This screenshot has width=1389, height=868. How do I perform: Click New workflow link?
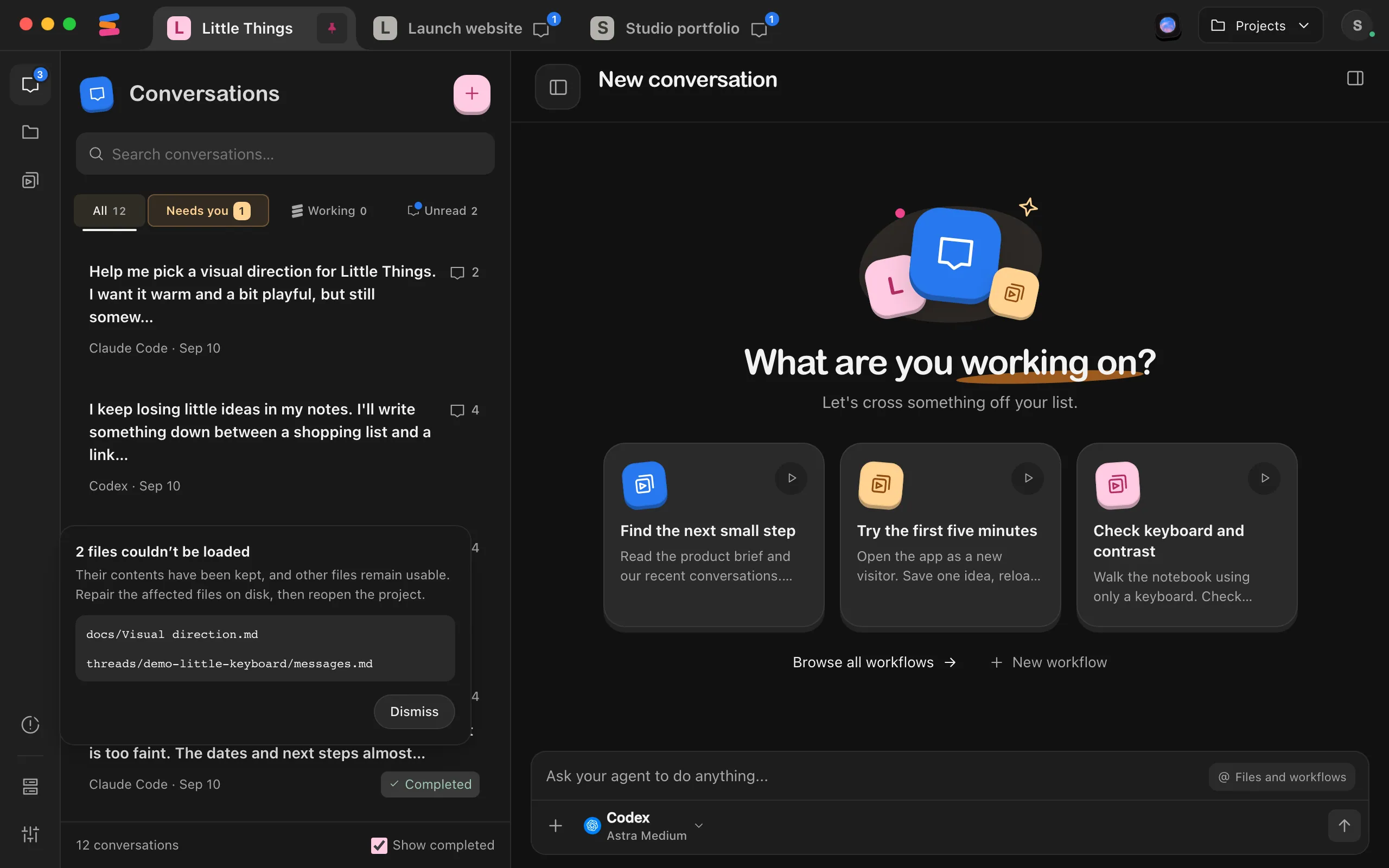tap(1049, 662)
